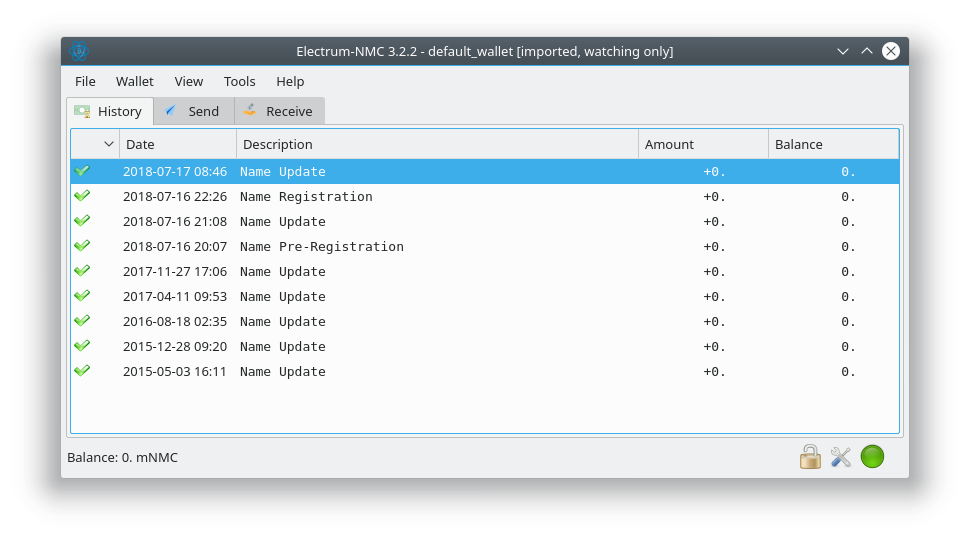Close the Electrum-NMC window

pyautogui.click(x=891, y=51)
